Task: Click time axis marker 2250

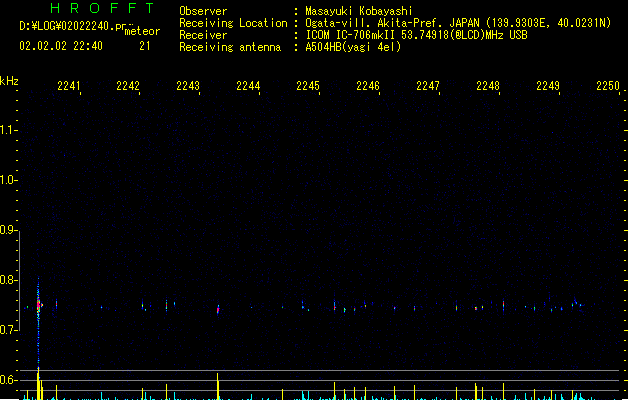Action: coord(608,86)
